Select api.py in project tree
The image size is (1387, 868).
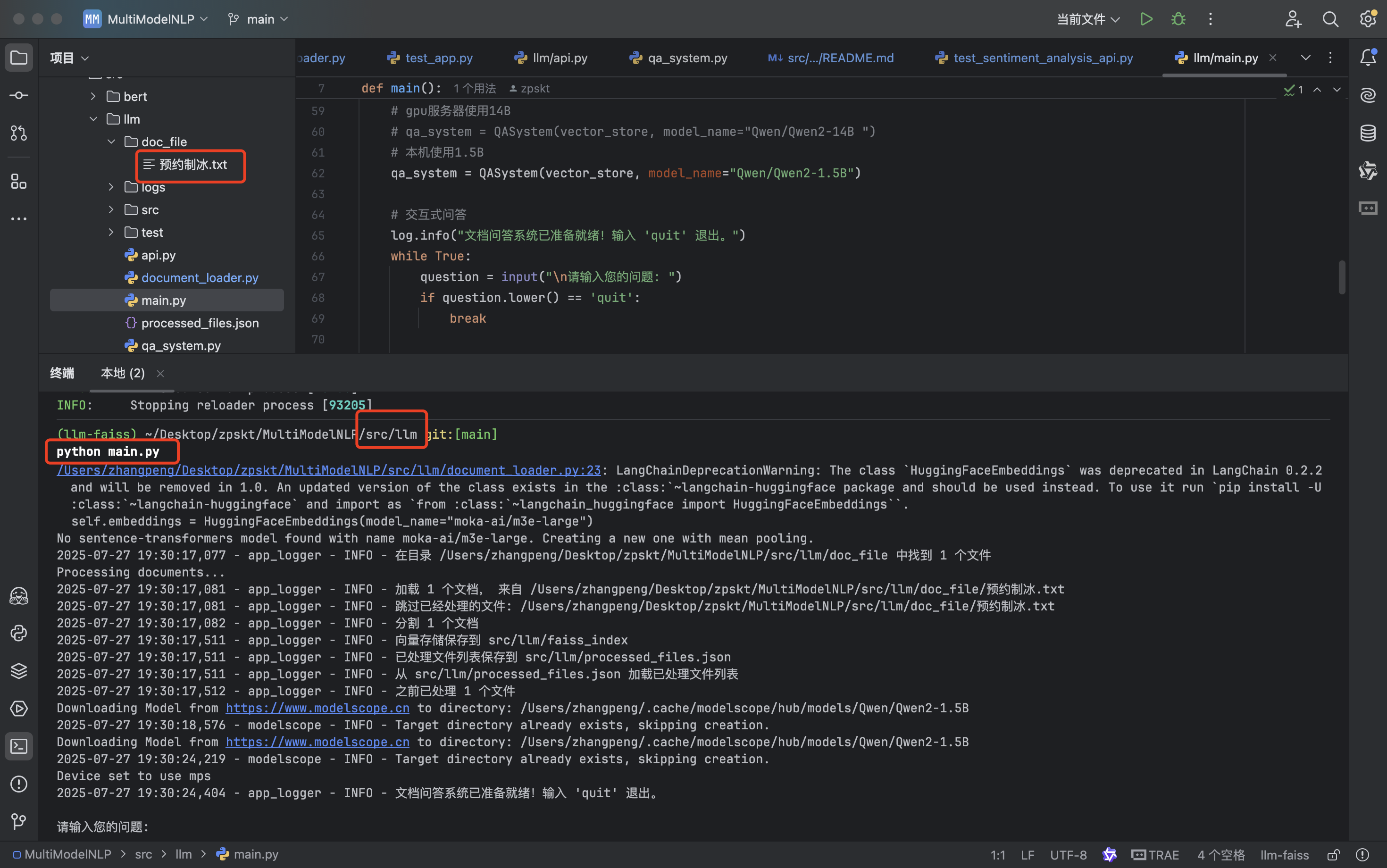(x=150, y=255)
